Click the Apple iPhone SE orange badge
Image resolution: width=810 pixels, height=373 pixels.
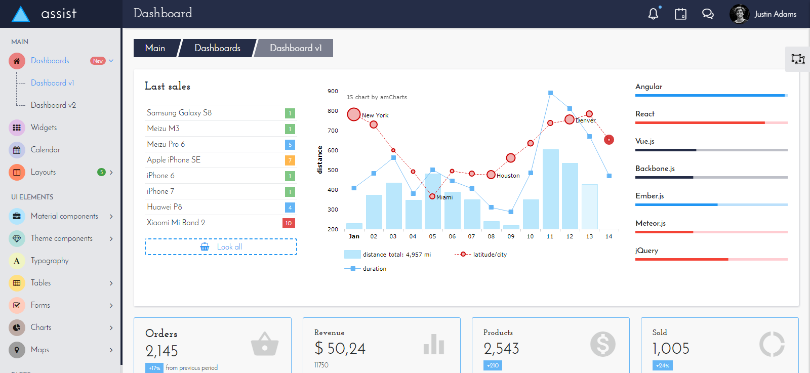tap(290, 160)
